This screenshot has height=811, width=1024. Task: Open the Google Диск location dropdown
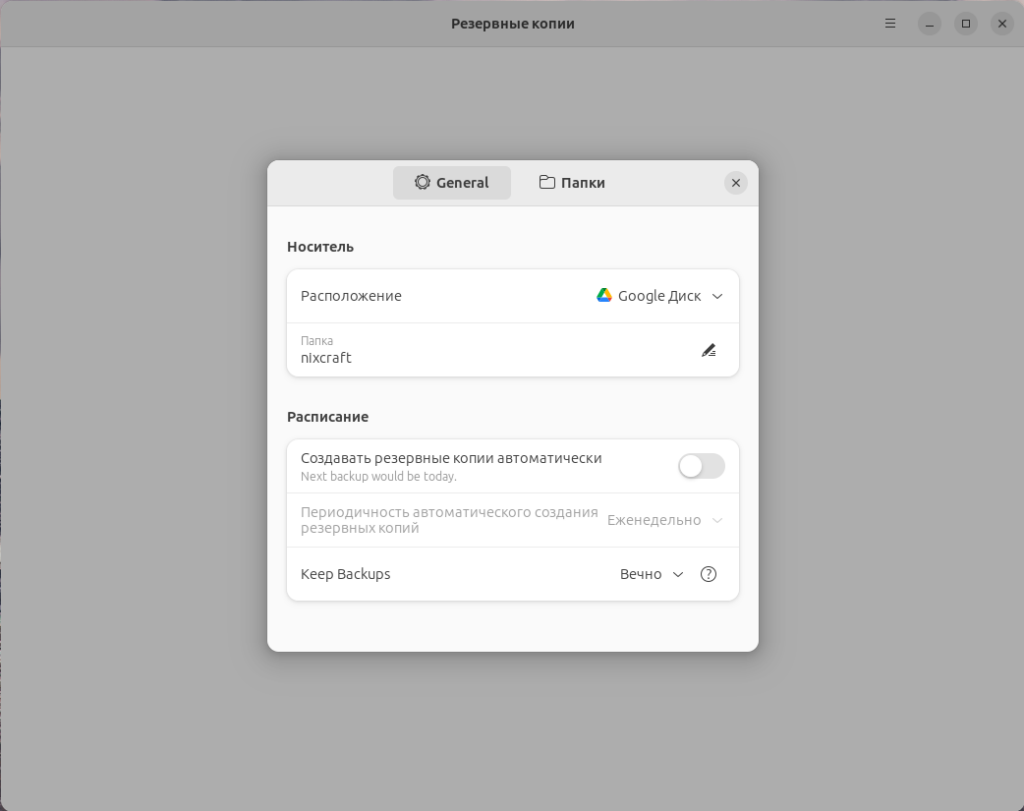(x=660, y=296)
